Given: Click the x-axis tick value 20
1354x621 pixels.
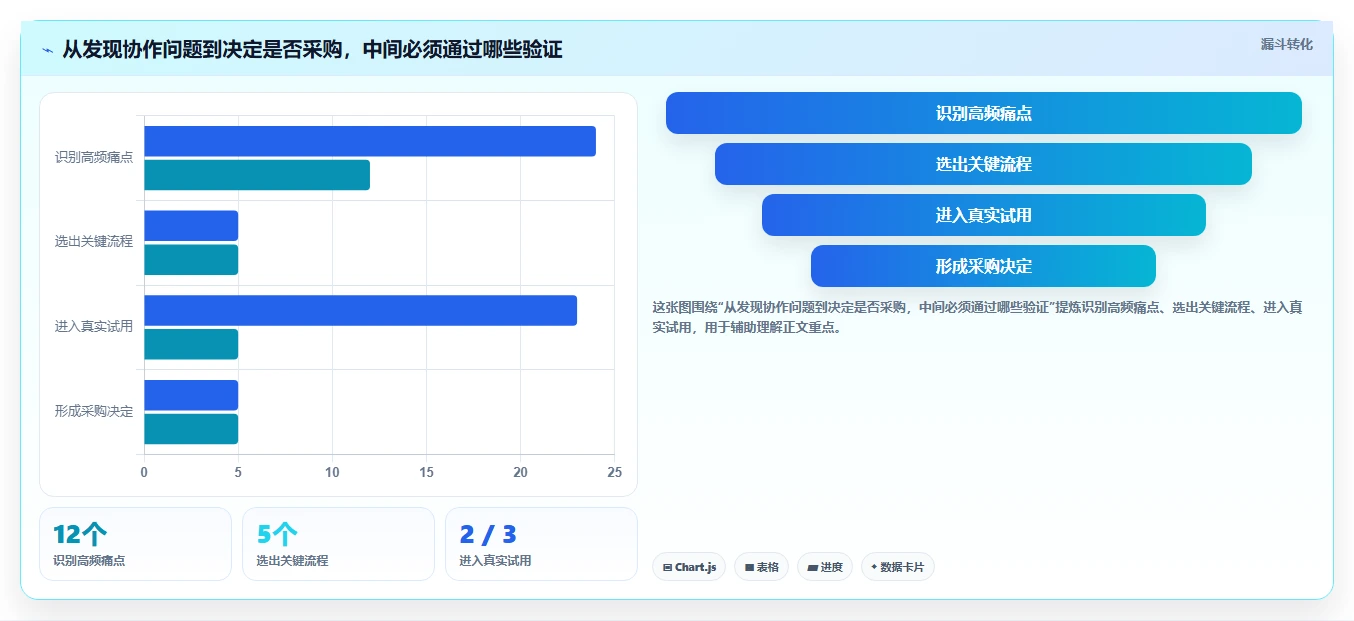Looking at the screenshot, I should tap(520, 472).
